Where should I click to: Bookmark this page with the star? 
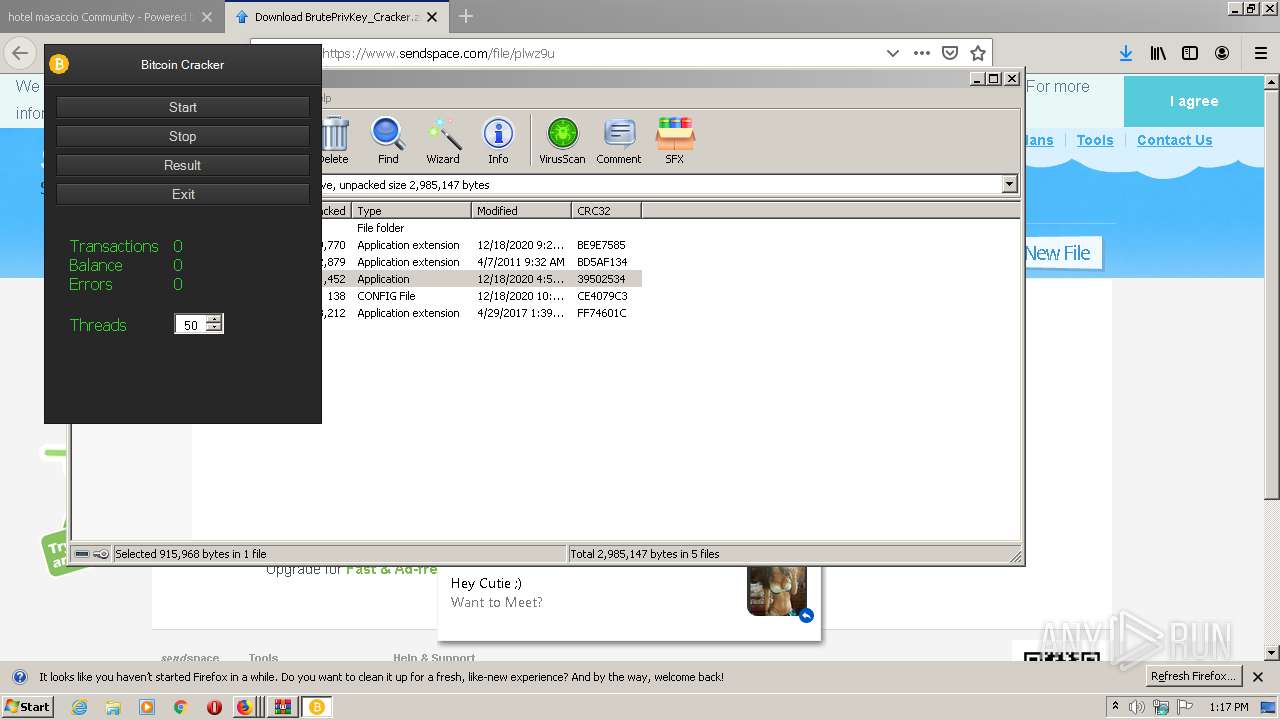[x=978, y=53]
